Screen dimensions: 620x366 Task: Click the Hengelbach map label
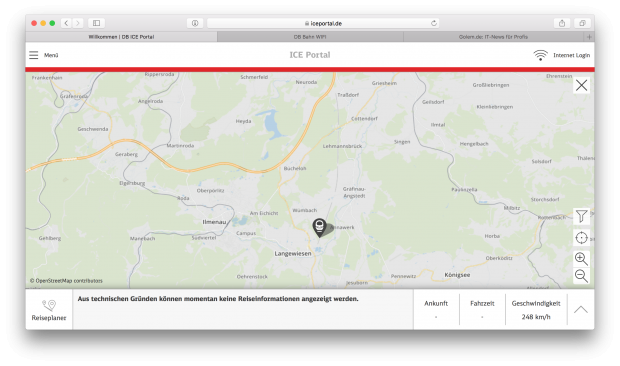click(474, 143)
